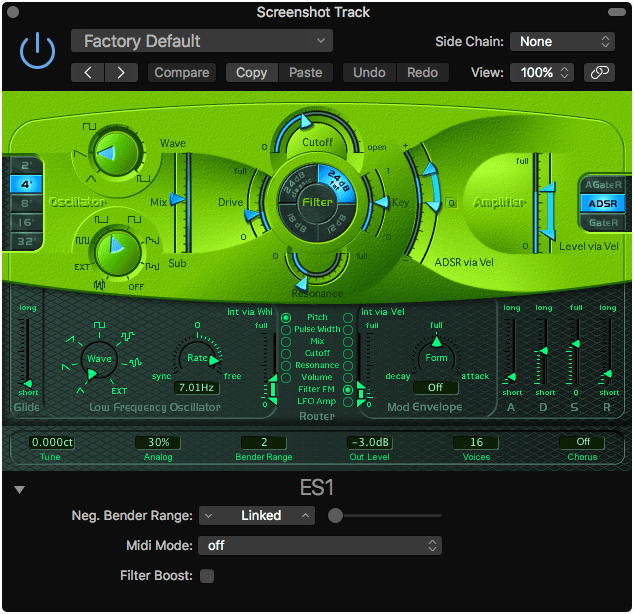
Task: Go to next preset with right arrow
Action: (x=121, y=72)
